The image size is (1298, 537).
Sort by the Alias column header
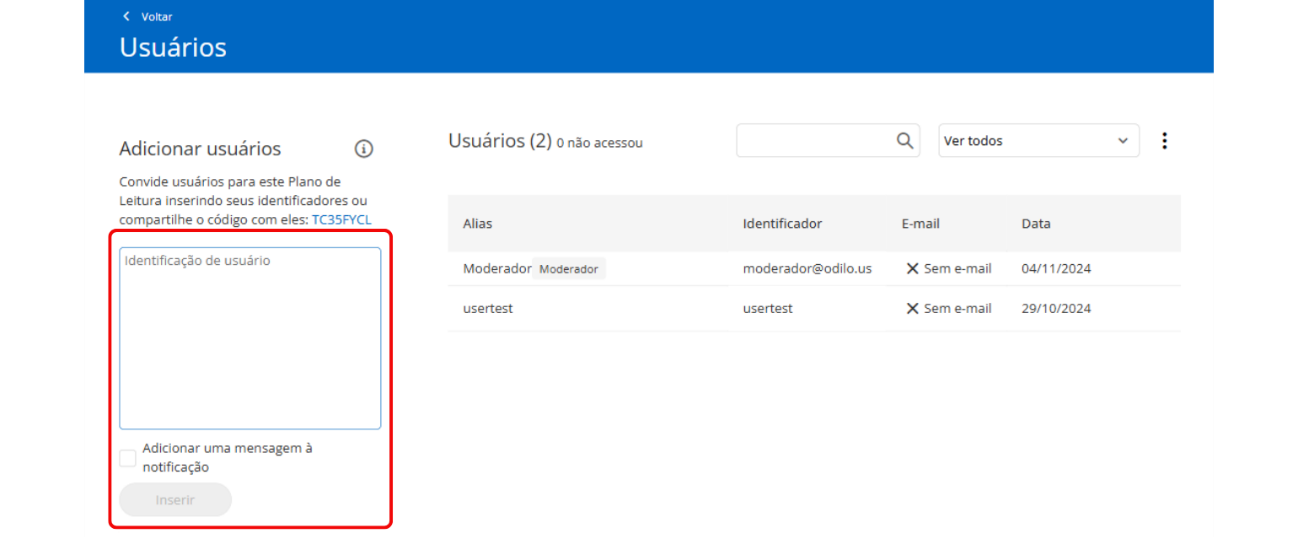[x=478, y=224]
